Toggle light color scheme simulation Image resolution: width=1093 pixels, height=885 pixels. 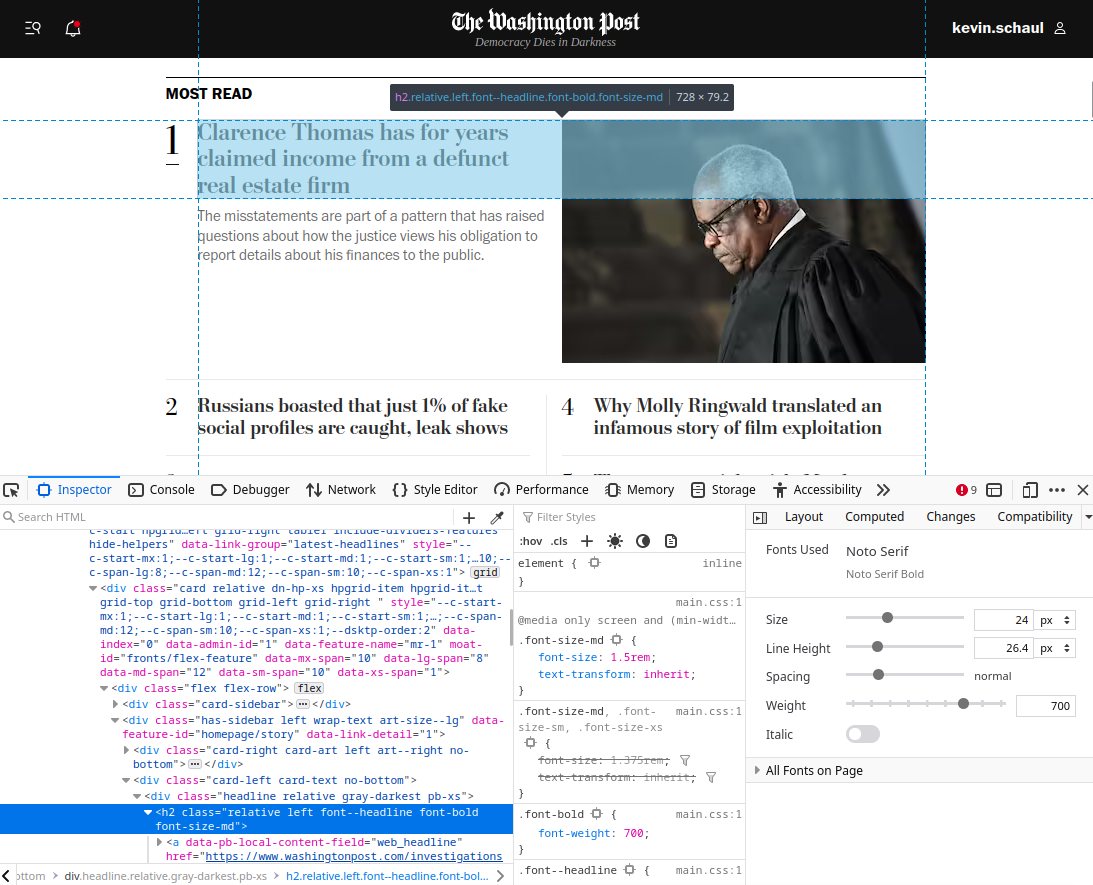pos(615,541)
